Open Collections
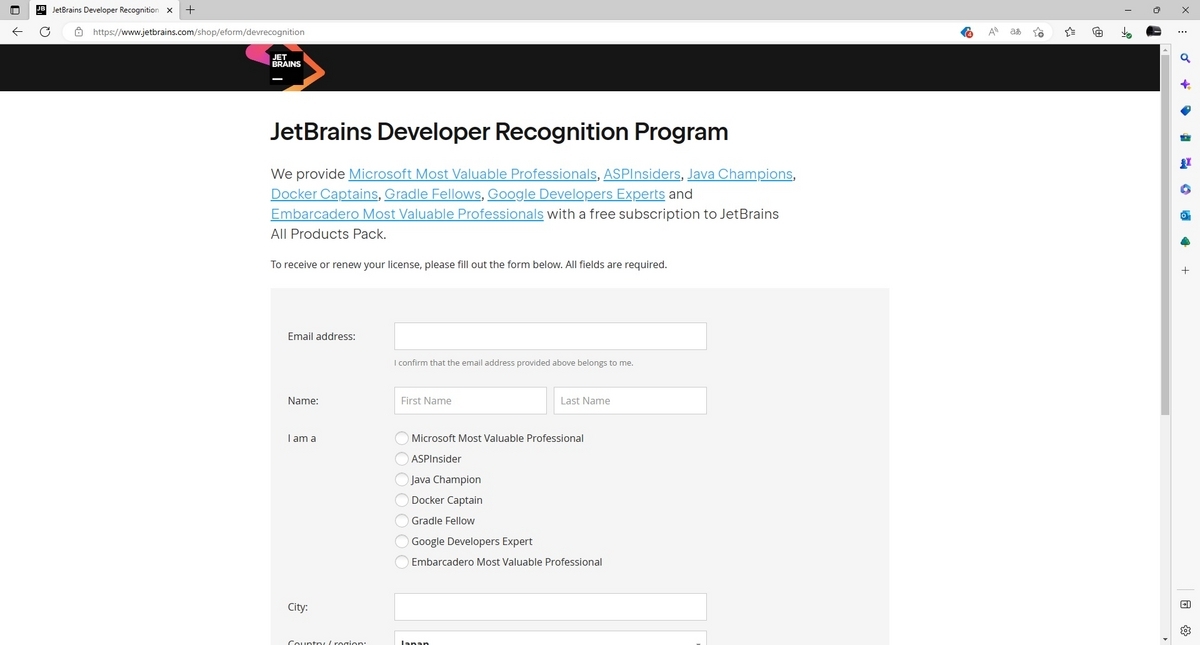Screen dimensions: 1200x645 click(x=1097, y=32)
